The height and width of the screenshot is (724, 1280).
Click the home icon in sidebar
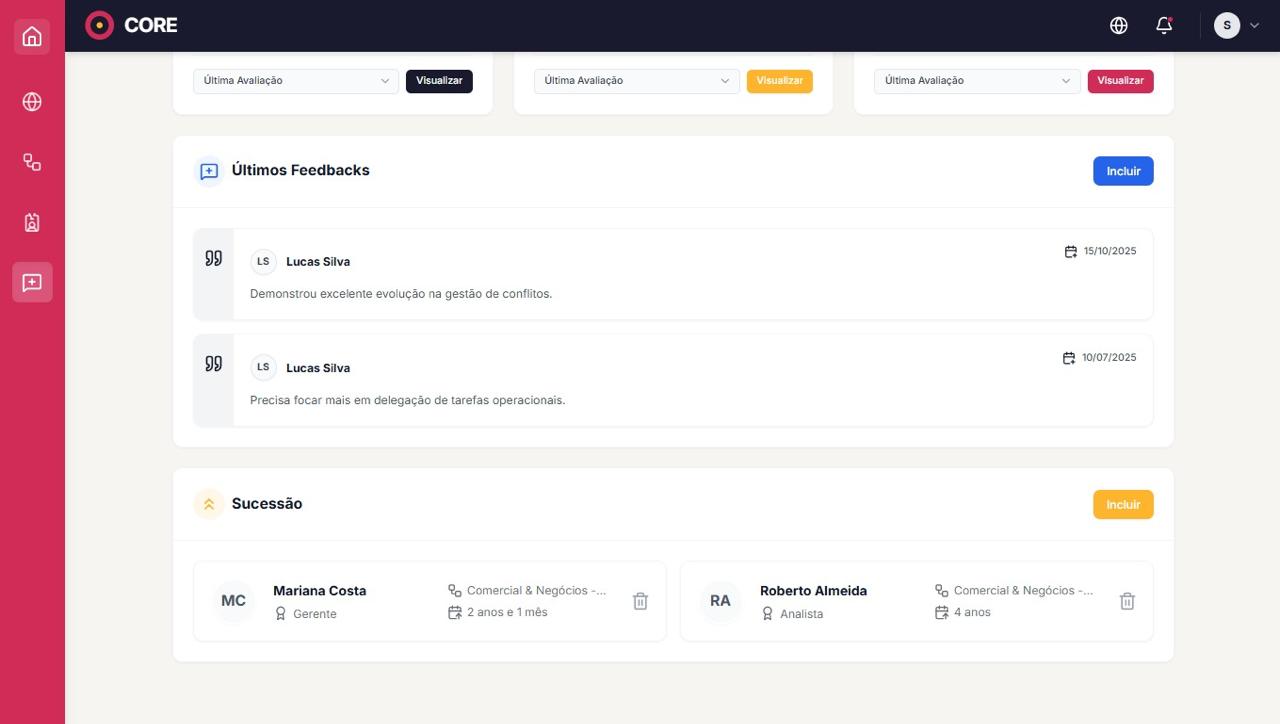[x=32, y=37]
